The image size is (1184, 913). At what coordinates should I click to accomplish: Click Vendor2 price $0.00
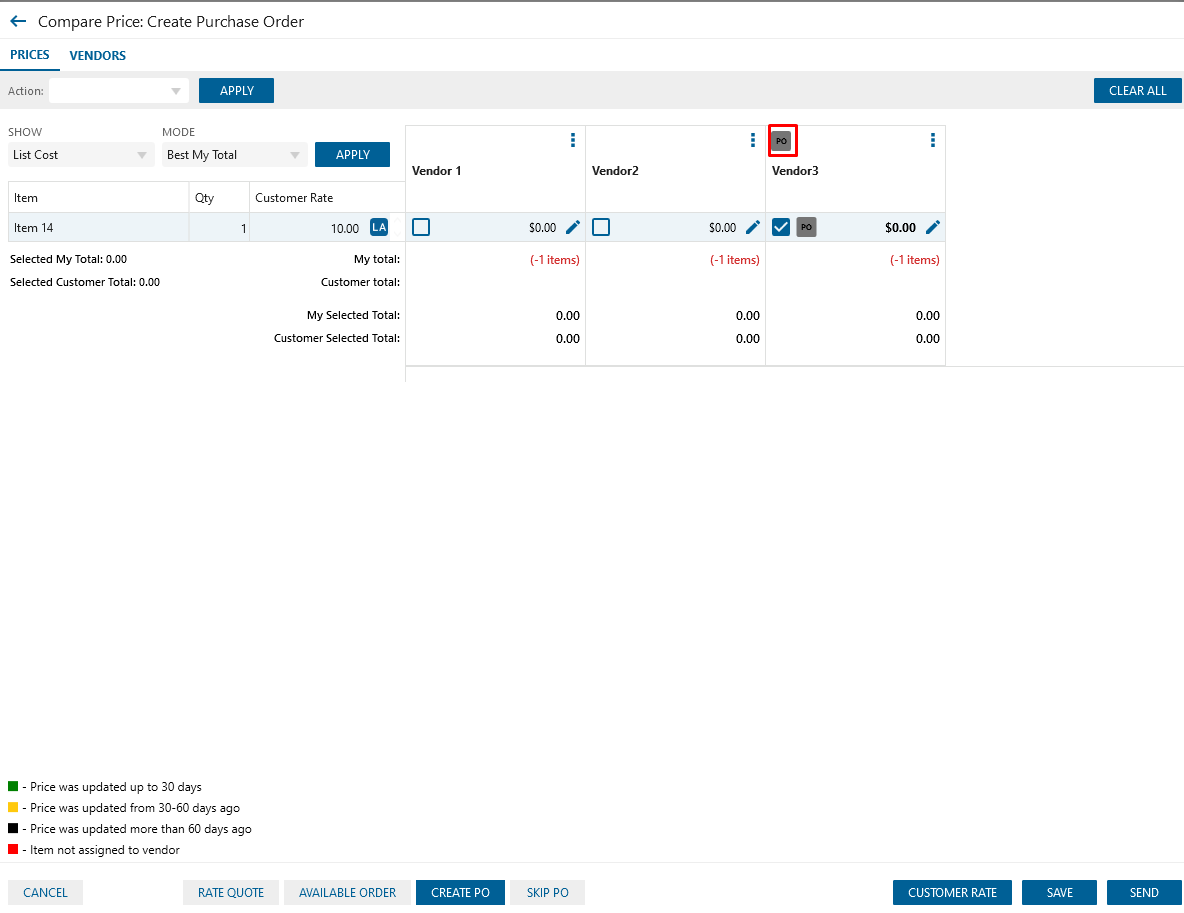coord(723,227)
